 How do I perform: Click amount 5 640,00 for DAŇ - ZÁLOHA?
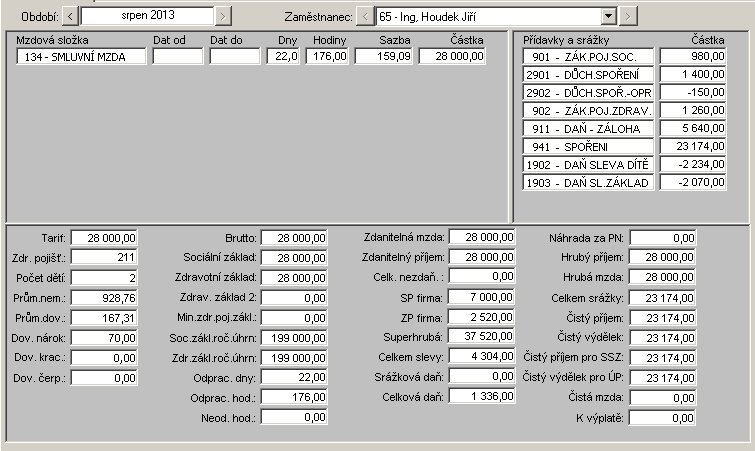(693, 128)
